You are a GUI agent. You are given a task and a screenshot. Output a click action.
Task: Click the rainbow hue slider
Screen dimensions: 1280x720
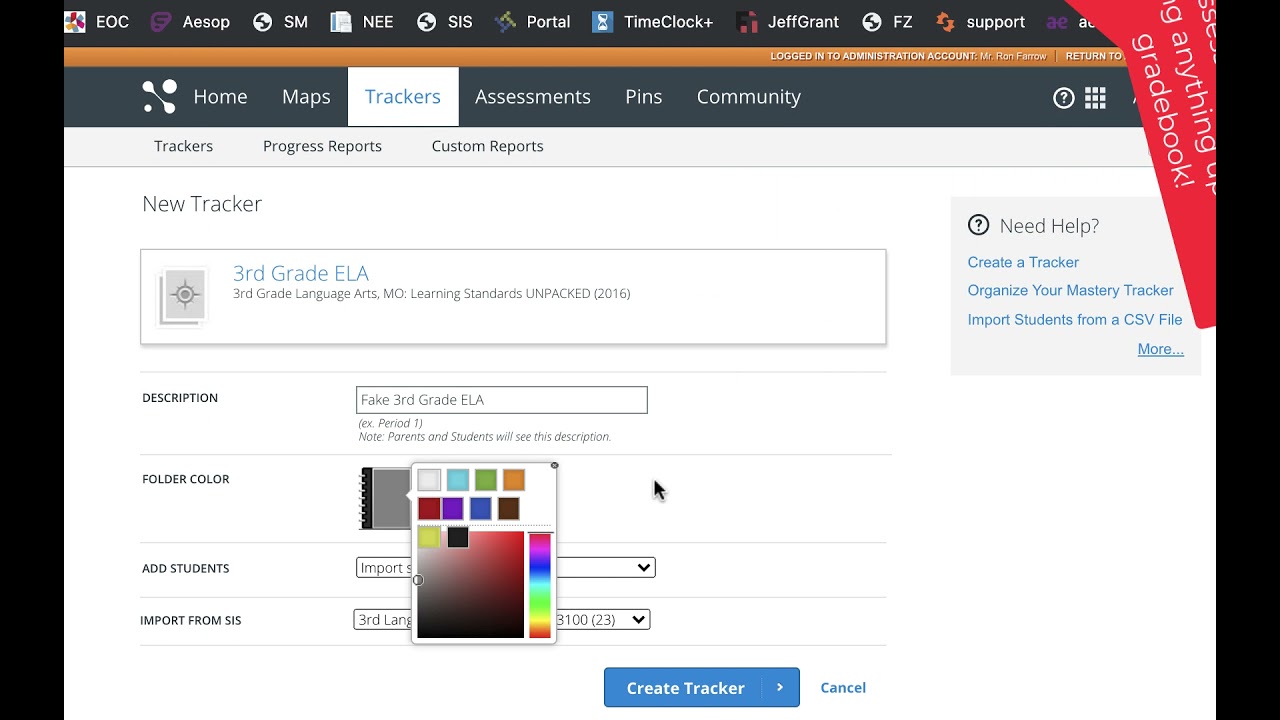point(540,585)
